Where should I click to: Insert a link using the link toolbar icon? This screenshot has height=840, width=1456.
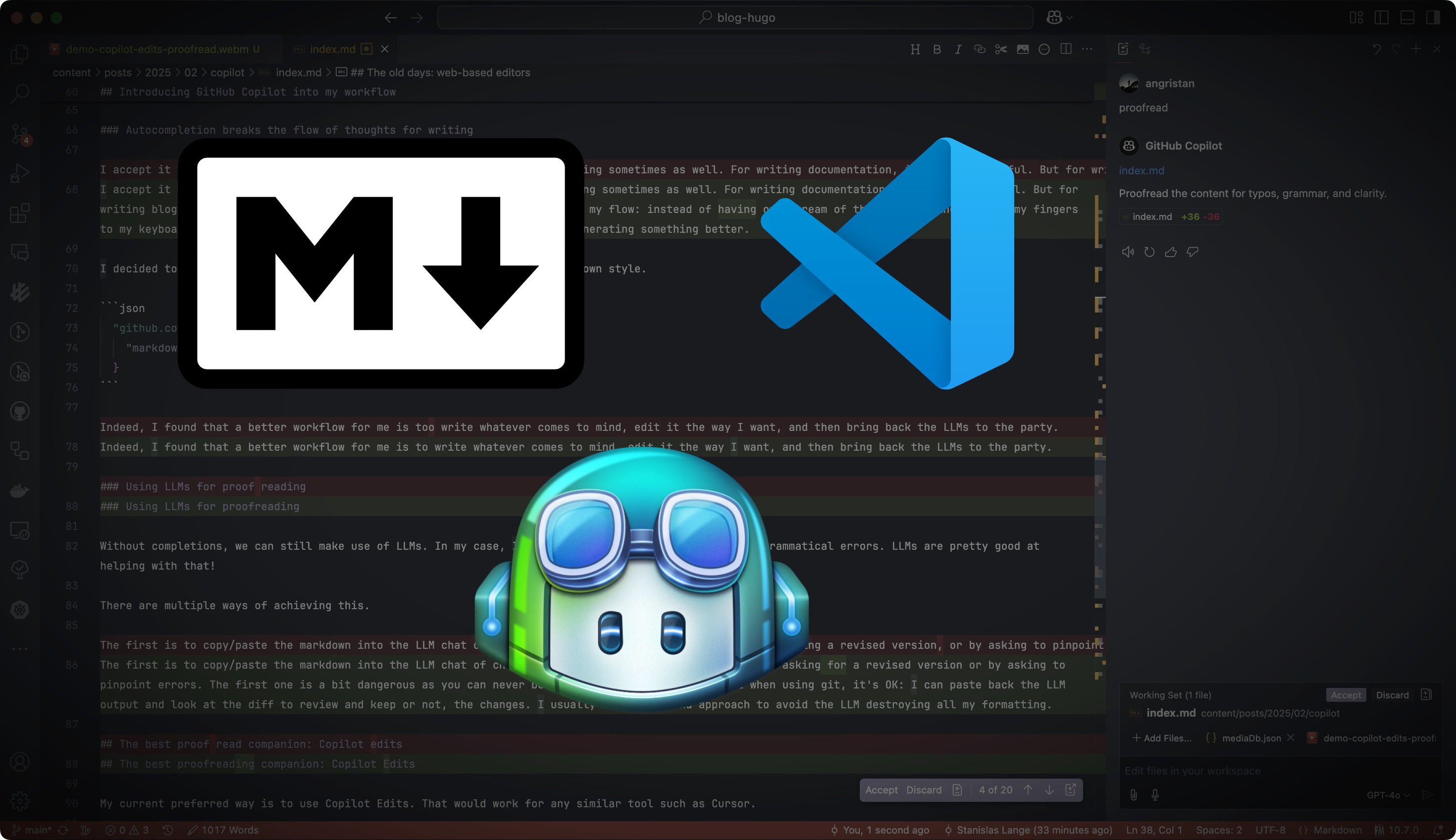pos(980,49)
